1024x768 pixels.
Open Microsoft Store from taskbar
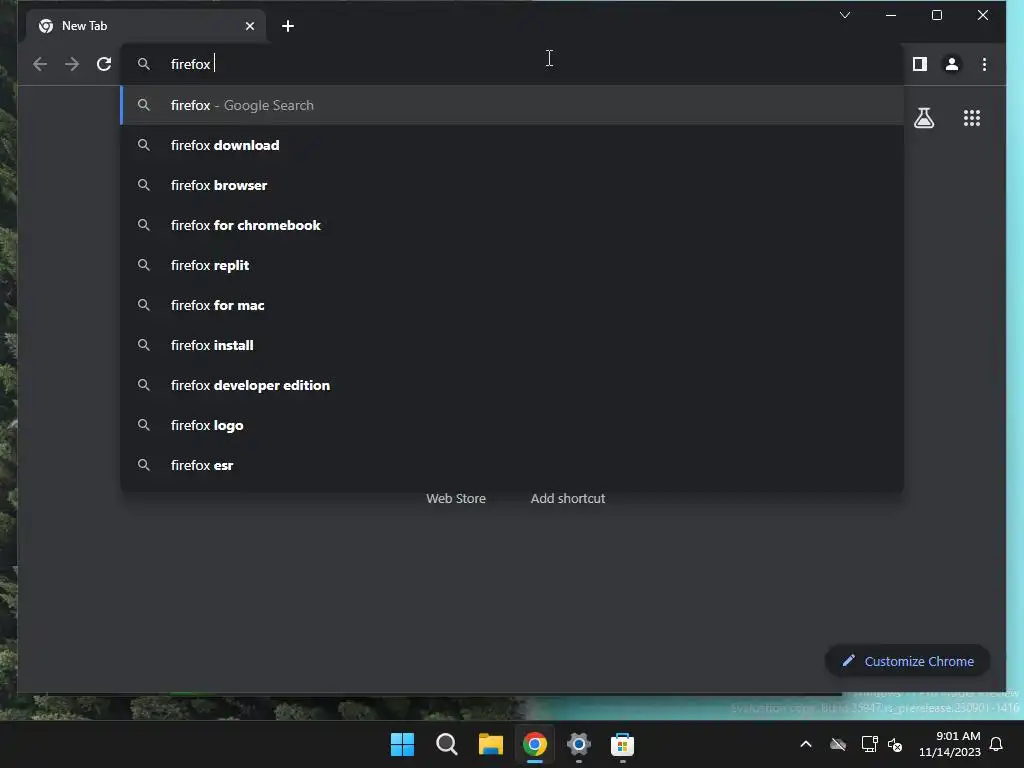[622, 744]
